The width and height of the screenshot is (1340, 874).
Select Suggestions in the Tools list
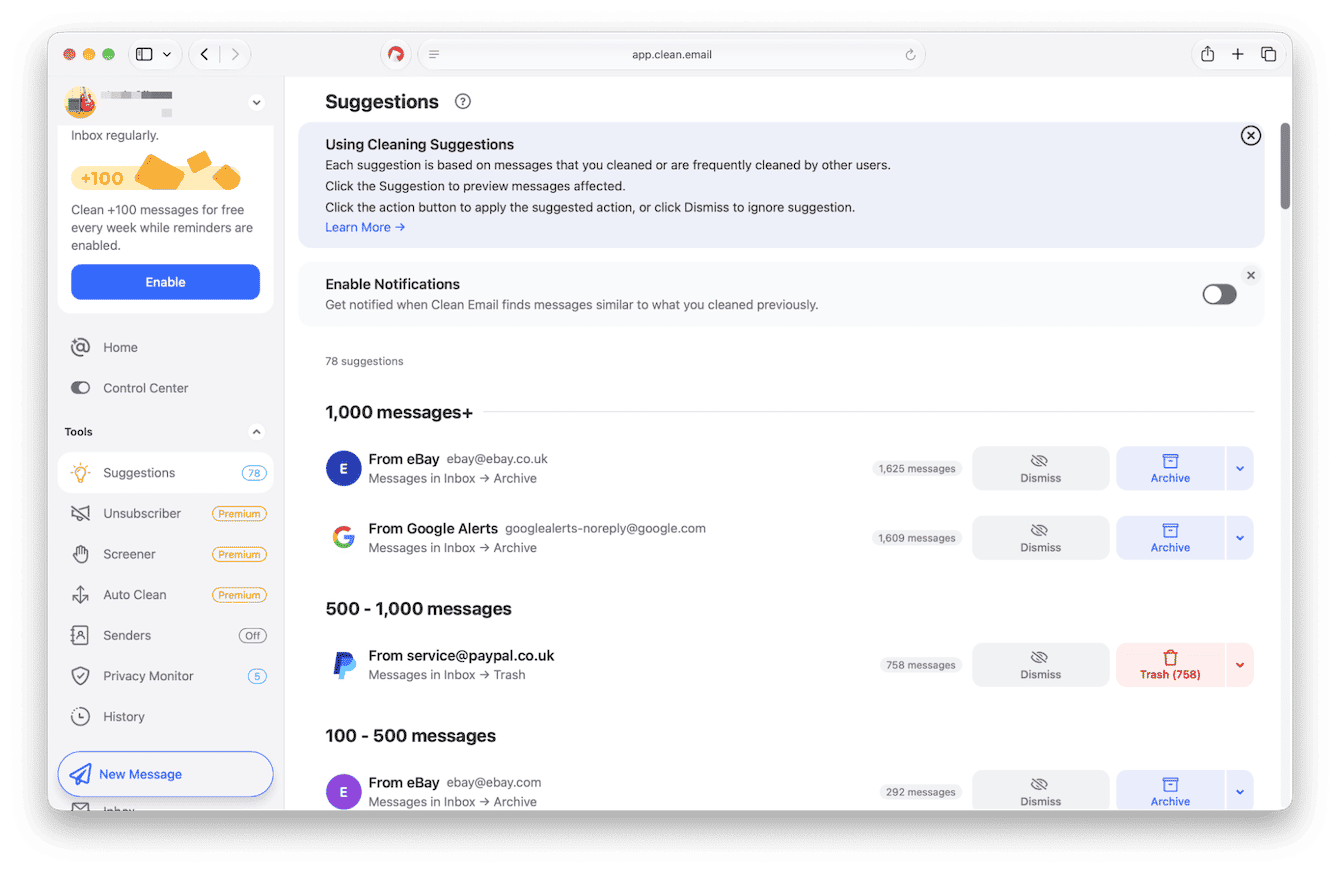click(165, 473)
